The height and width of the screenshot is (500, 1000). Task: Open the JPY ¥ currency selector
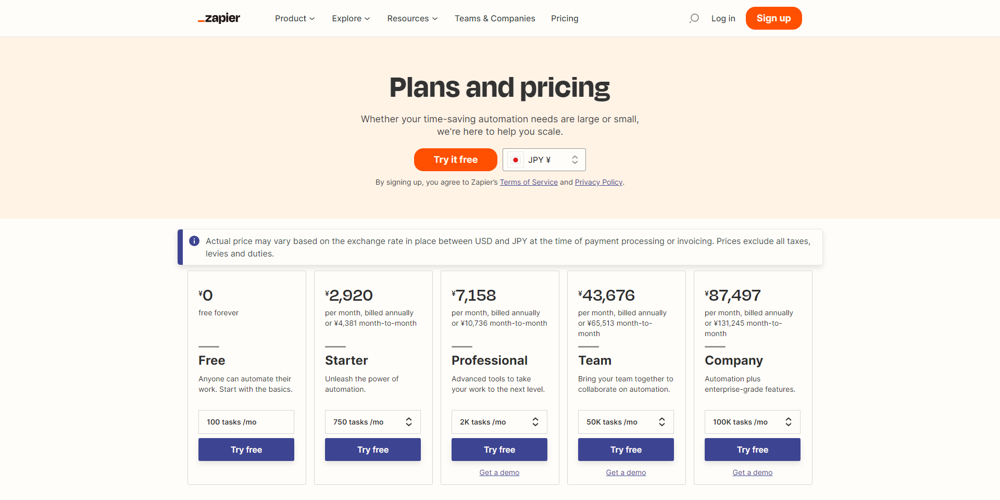[x=544, y=160]
